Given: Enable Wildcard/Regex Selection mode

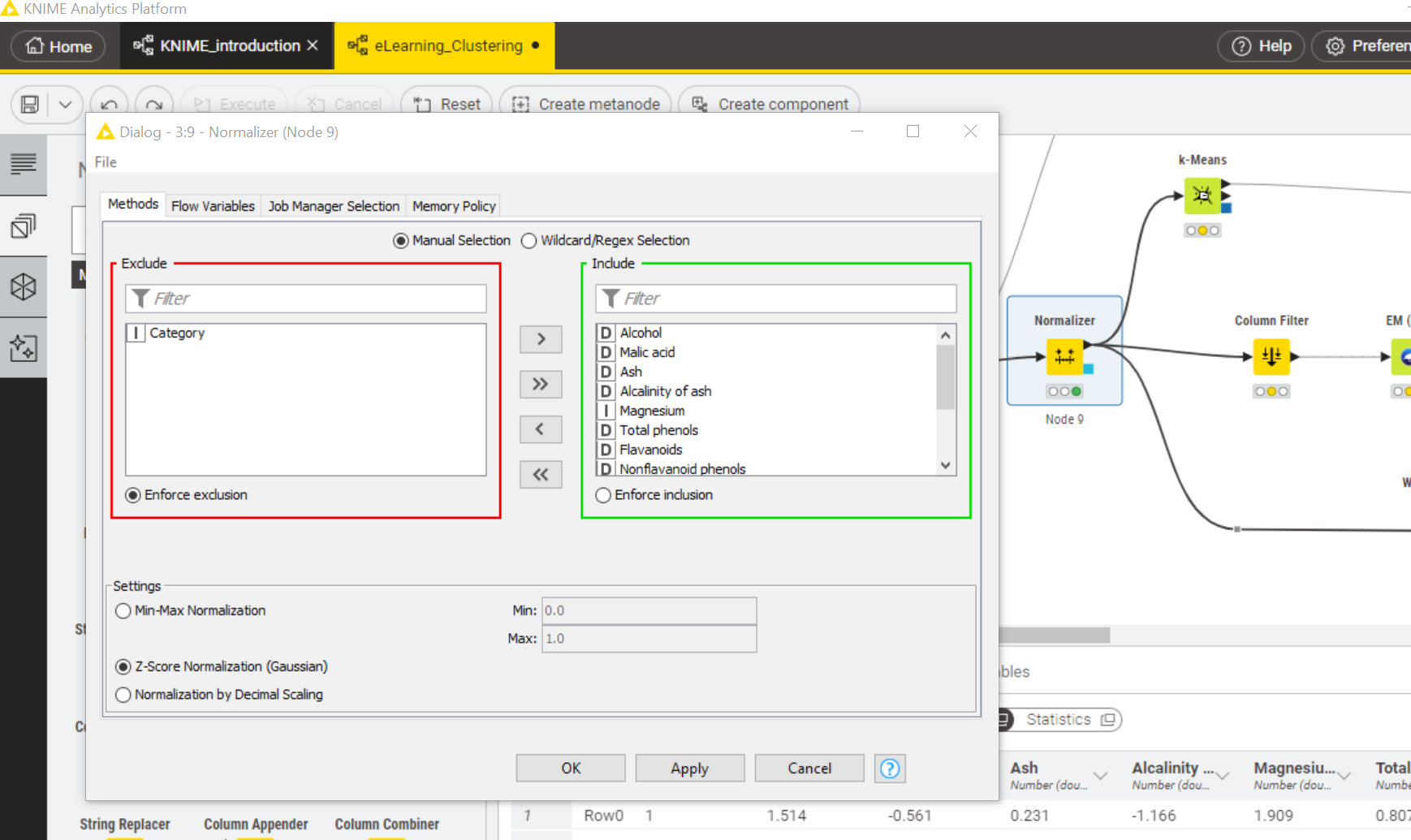Looking at the screenshot, I should click(x=529, y=241).
